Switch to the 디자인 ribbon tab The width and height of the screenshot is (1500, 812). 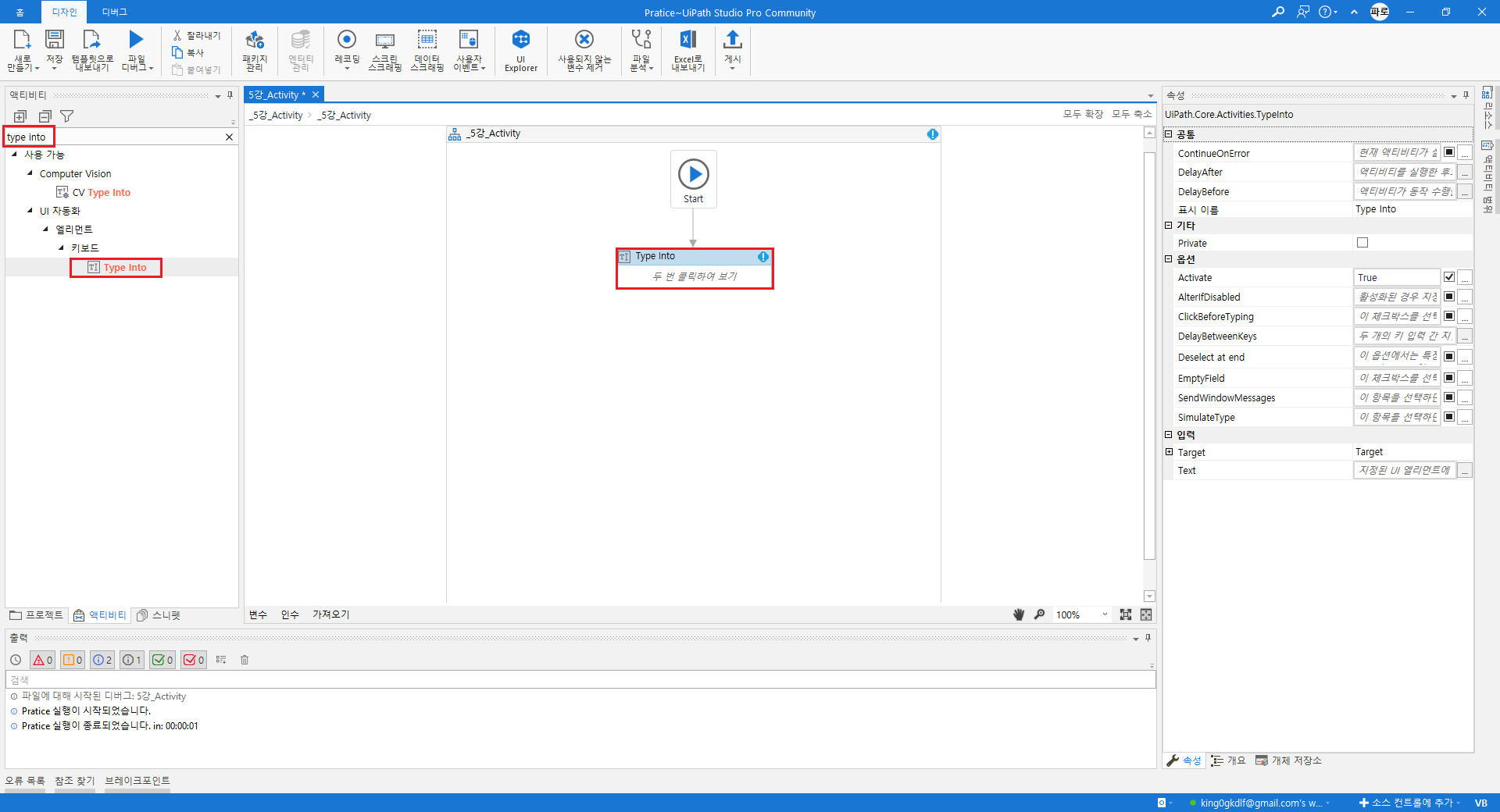(64, 12)
